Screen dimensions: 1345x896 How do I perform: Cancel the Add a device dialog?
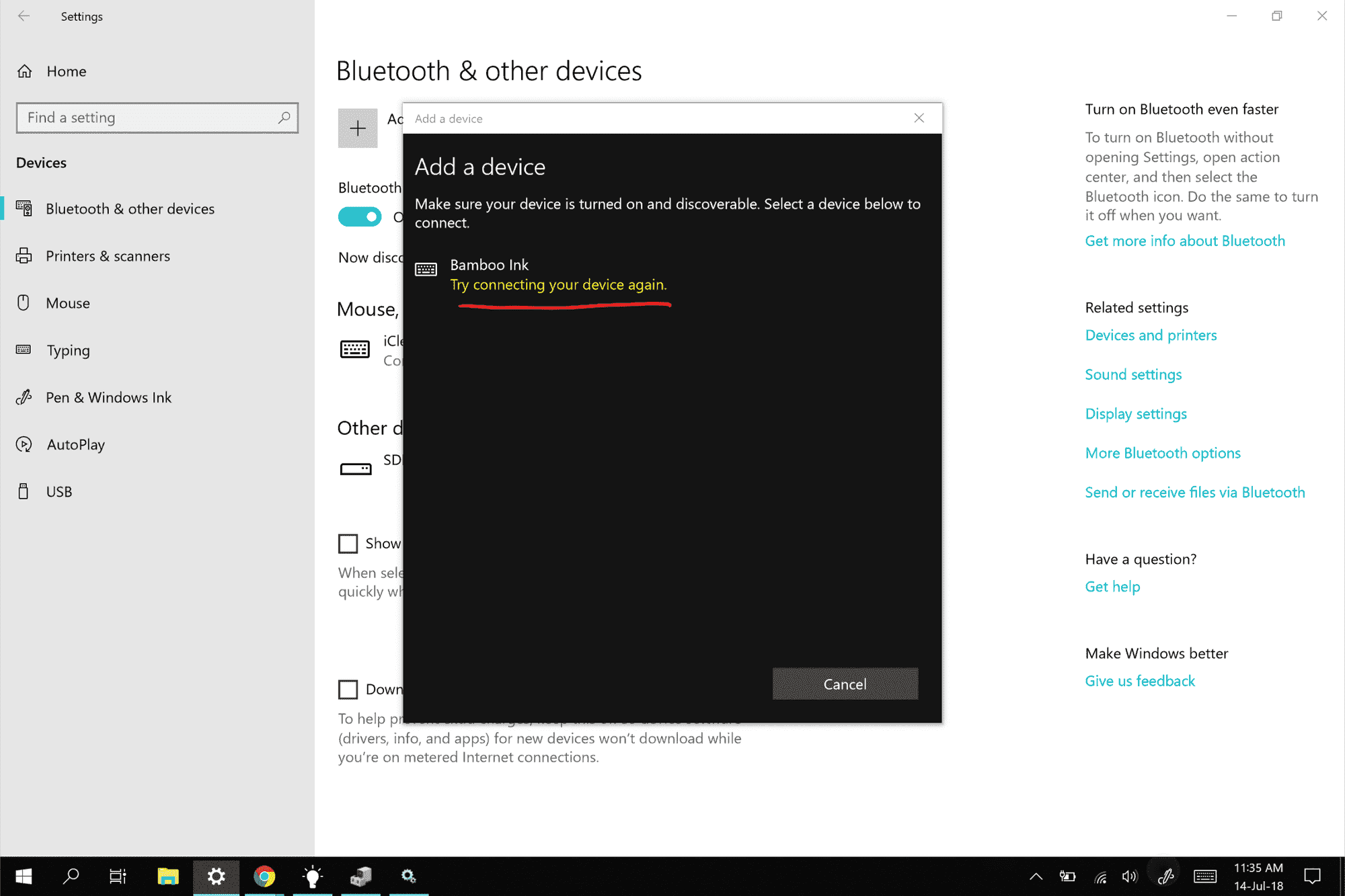(x=845, y=684)
